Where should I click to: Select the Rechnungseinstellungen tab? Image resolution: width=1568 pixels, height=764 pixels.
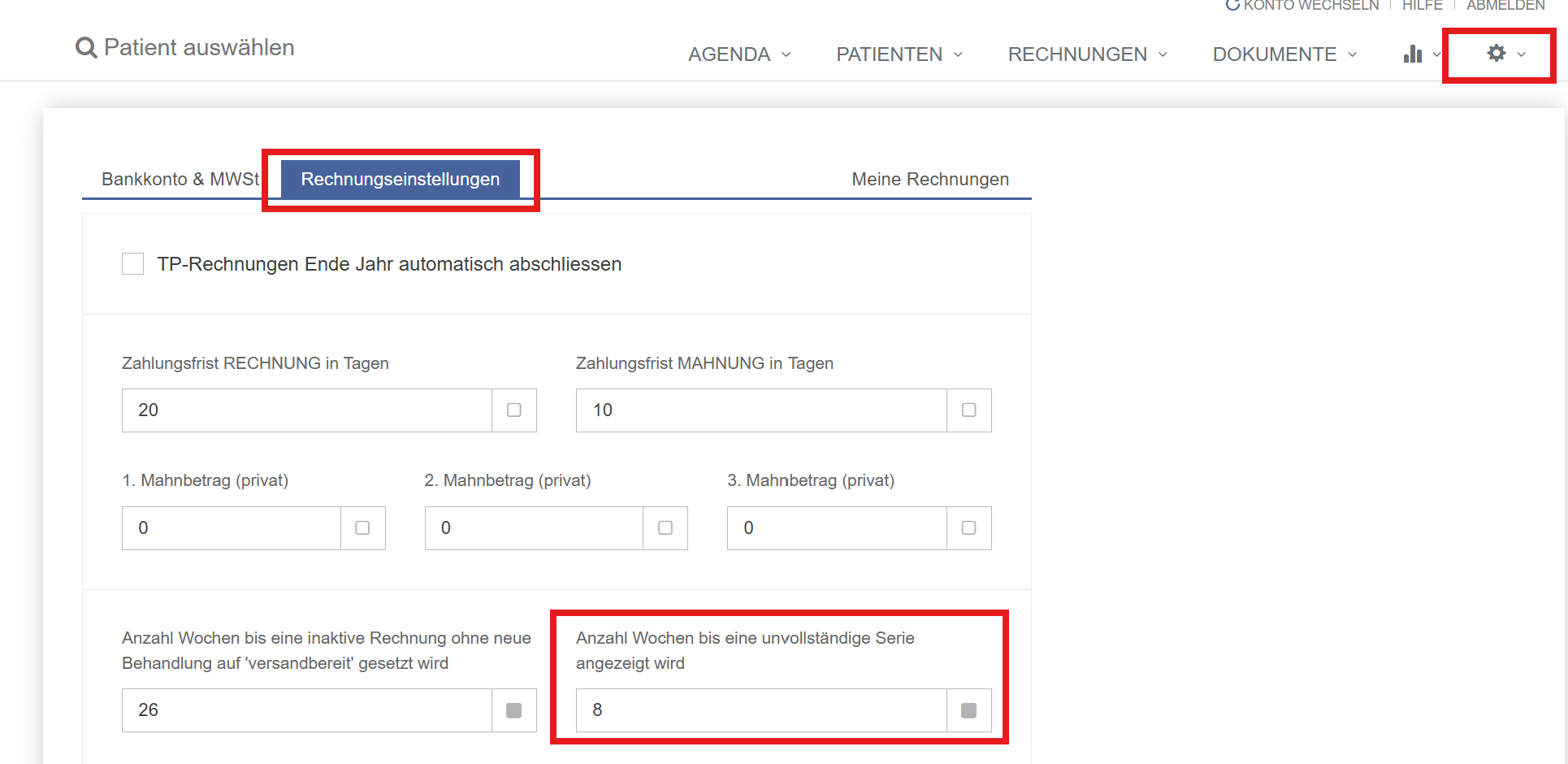(x=401, y=179)
